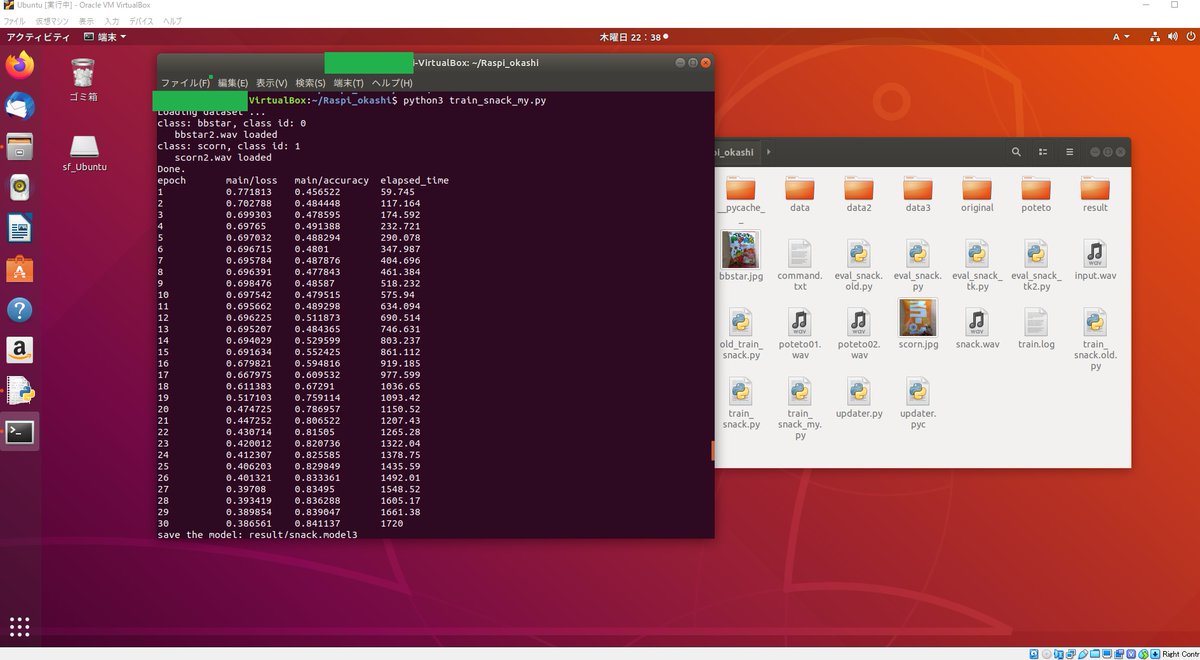Open VirtualBox 仮想マシン menu
The height and width of the screenshot is (660, 1200).
coord(51,20)
